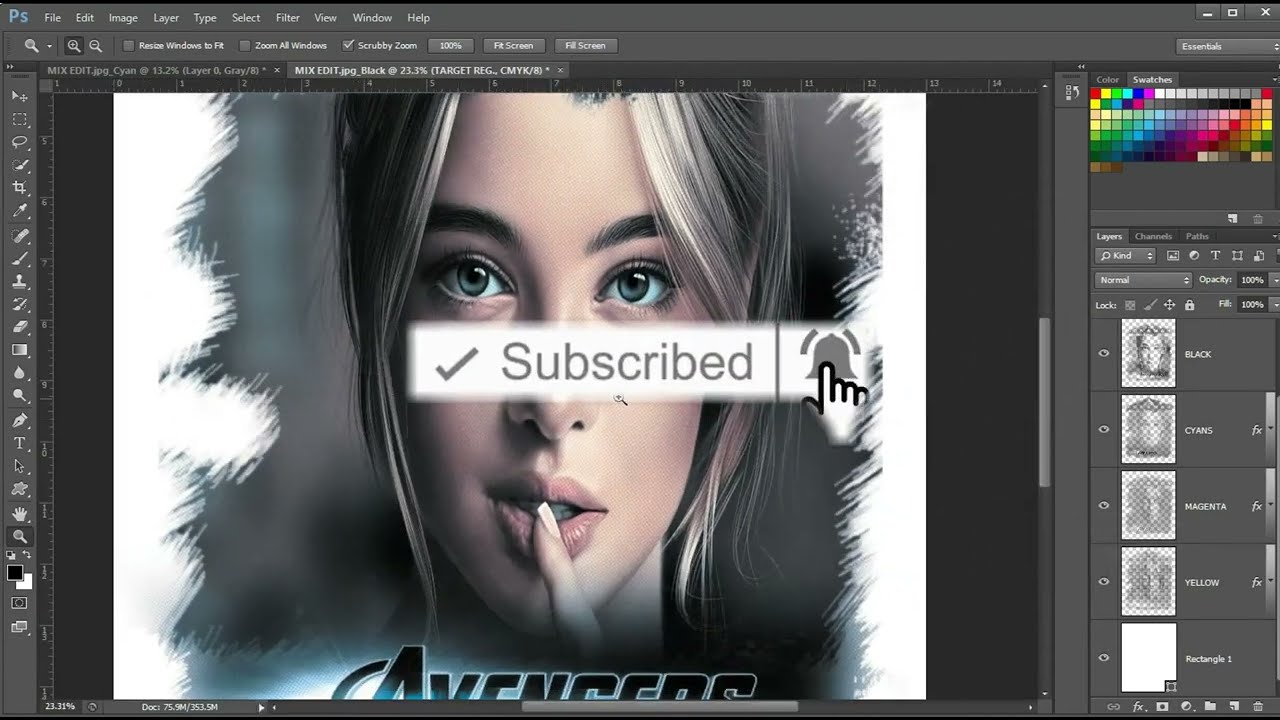The image size is (1280, 720).
Task: Select the Custom Shape tool
Action: (x=19, y=489)
